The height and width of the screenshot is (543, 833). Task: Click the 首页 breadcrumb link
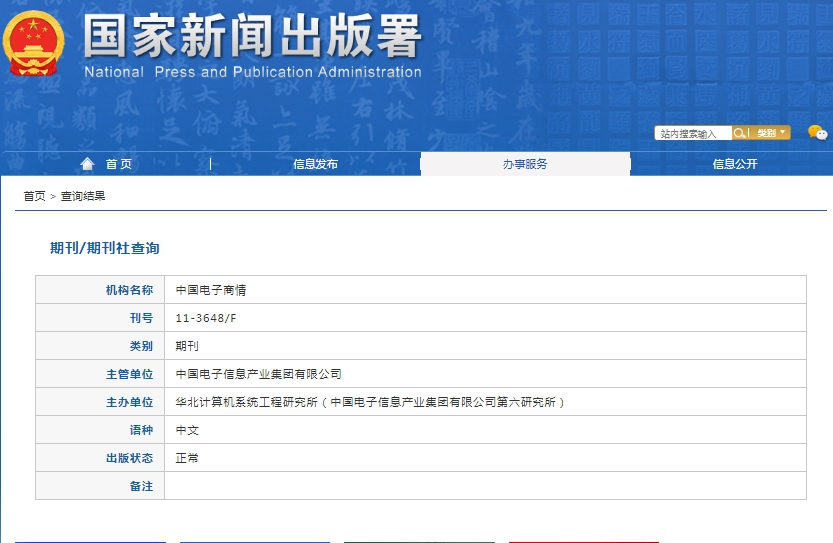pos(34,196)
